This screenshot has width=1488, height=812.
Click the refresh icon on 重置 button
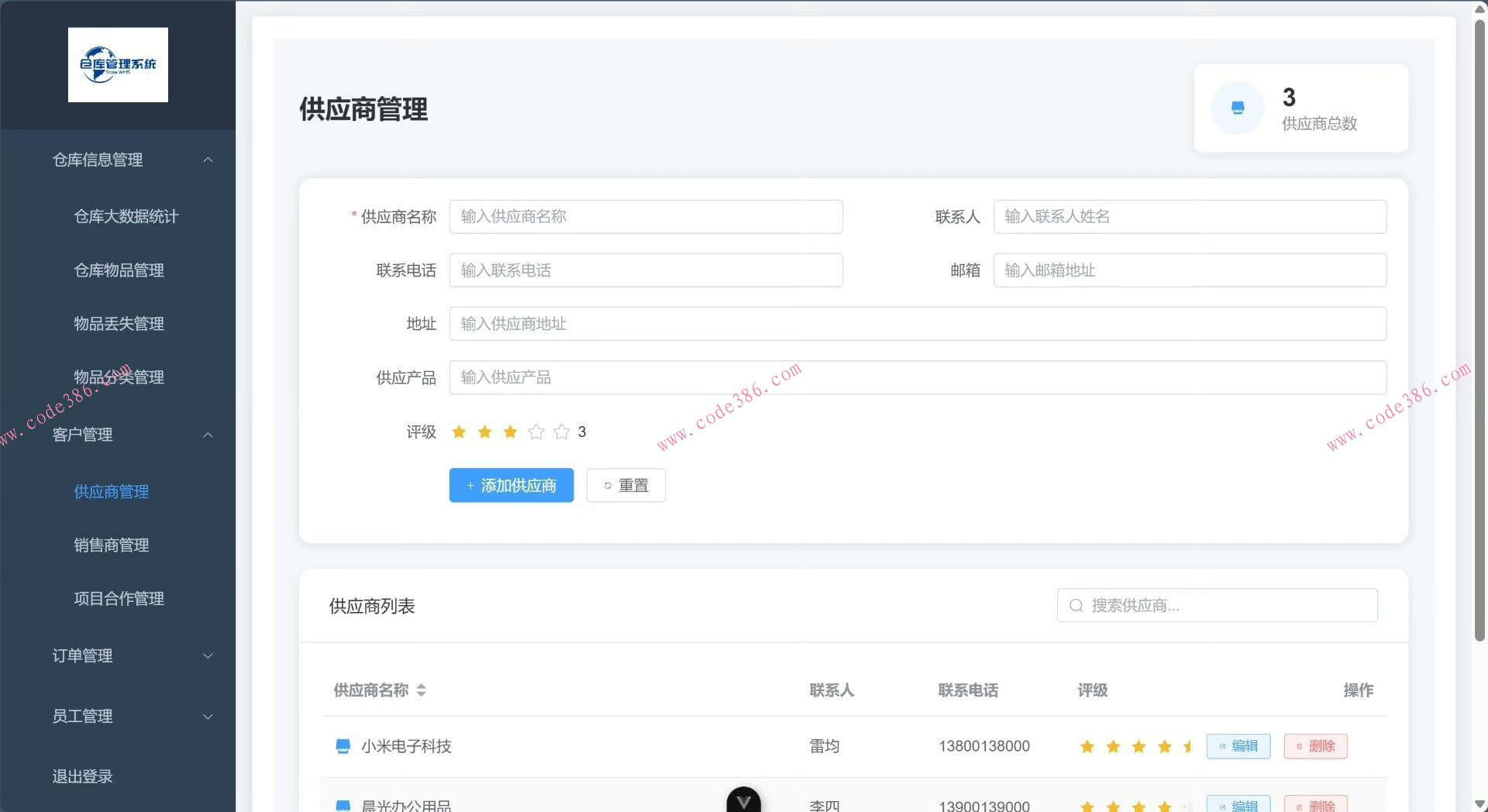tap(608, 486)
